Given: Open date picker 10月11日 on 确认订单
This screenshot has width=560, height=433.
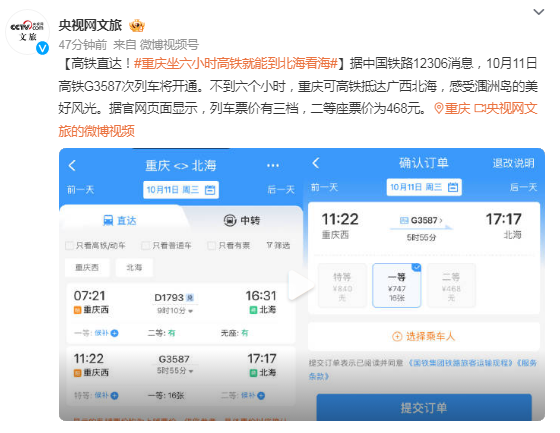Looking at the screenshot, I should coord(424,187).
